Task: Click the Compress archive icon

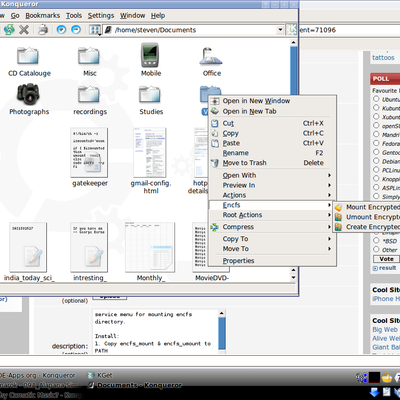Action: 215,227
